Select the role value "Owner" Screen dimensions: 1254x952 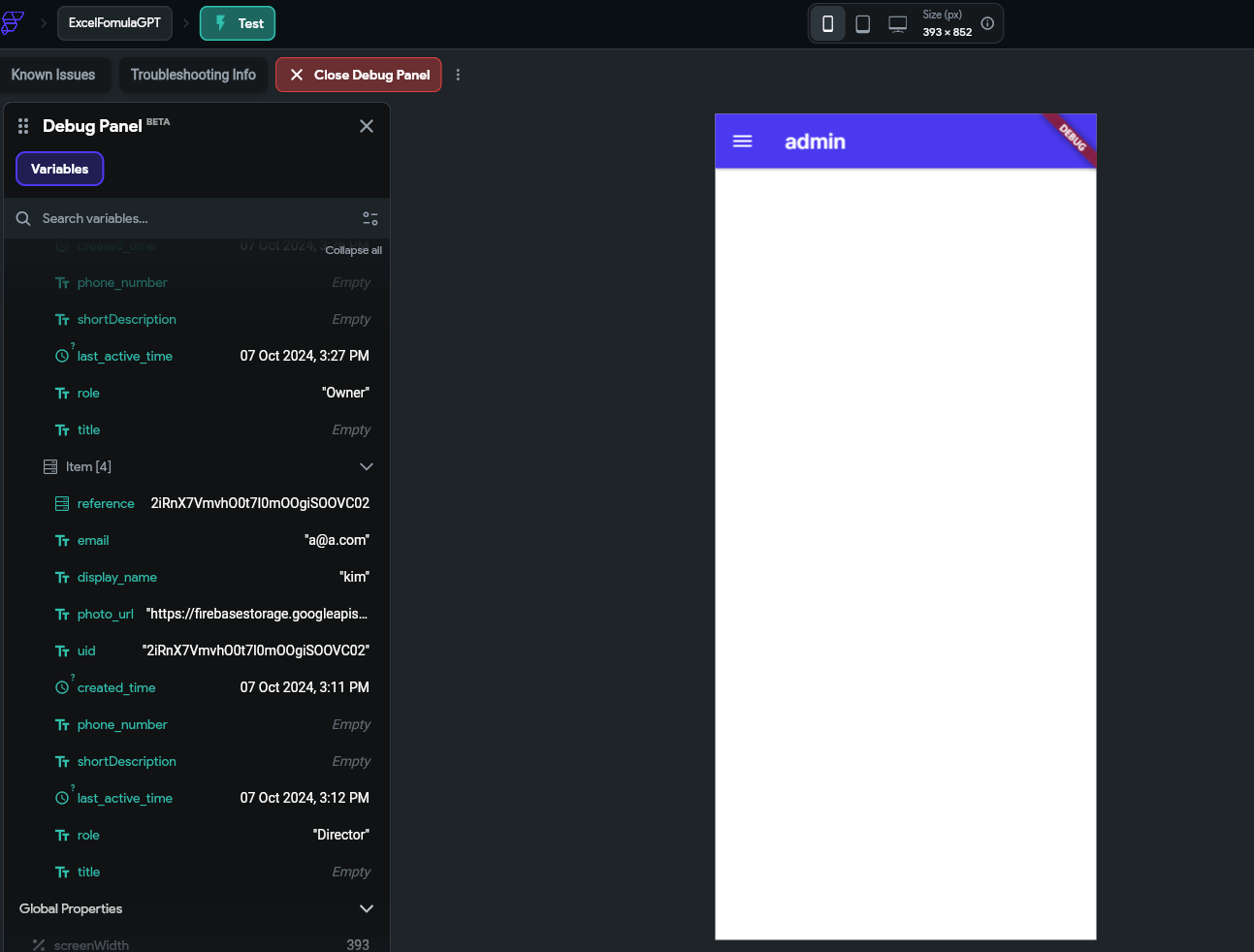coord(345,393)
